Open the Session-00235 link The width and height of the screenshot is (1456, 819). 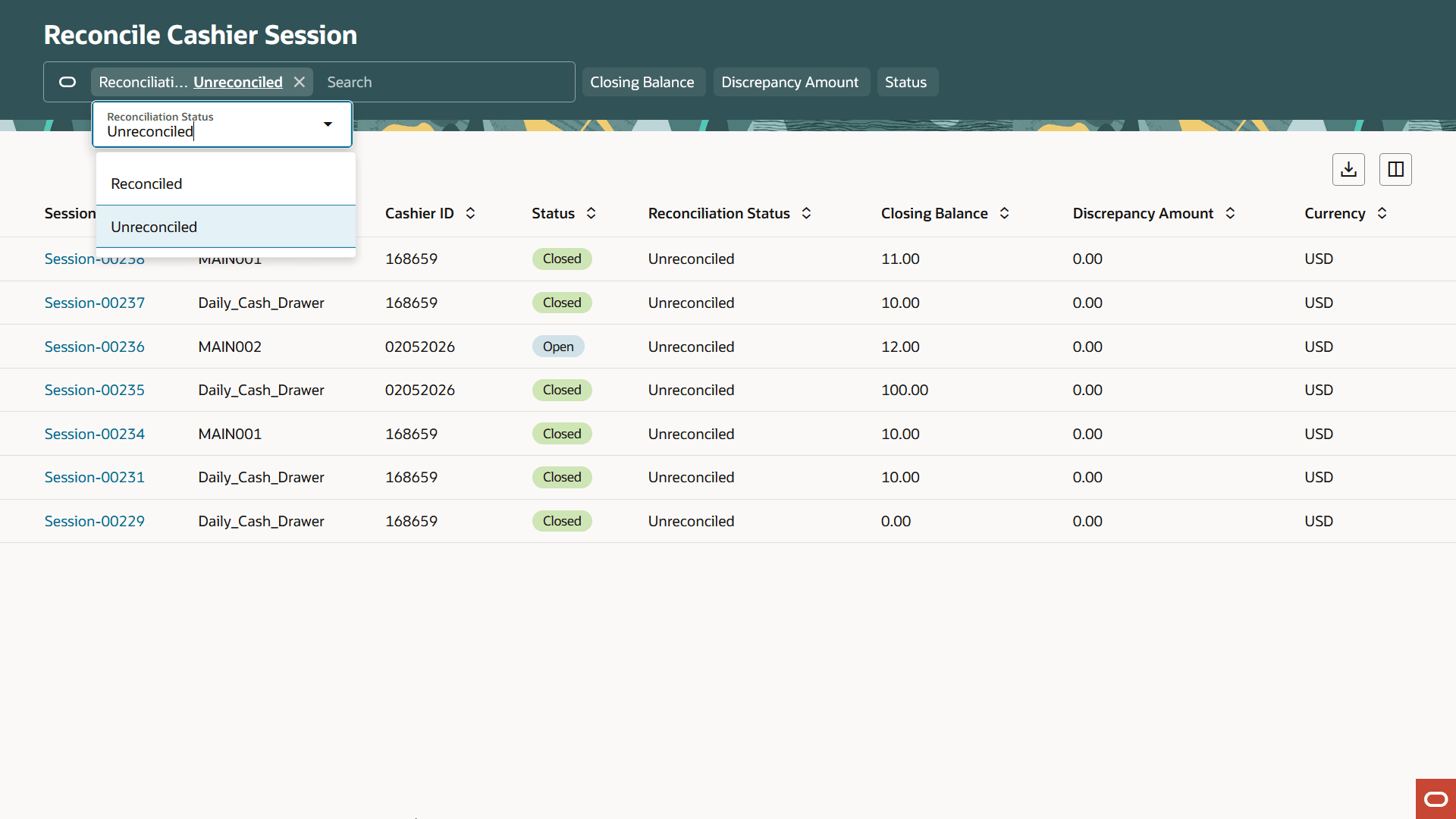pyautogui.click(x=94, y=390)
